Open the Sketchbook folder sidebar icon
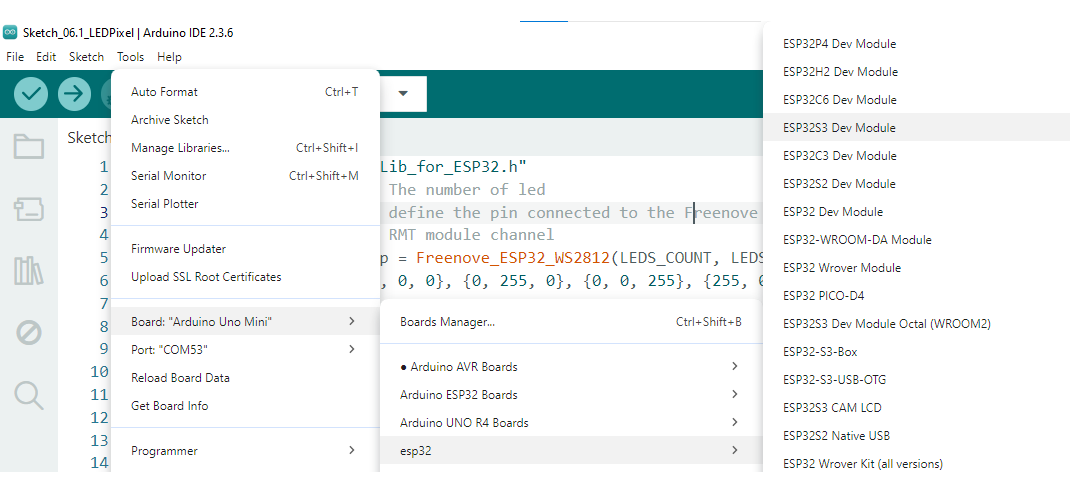The height and width of the screenshot is (484, 1070). (29, 147)
